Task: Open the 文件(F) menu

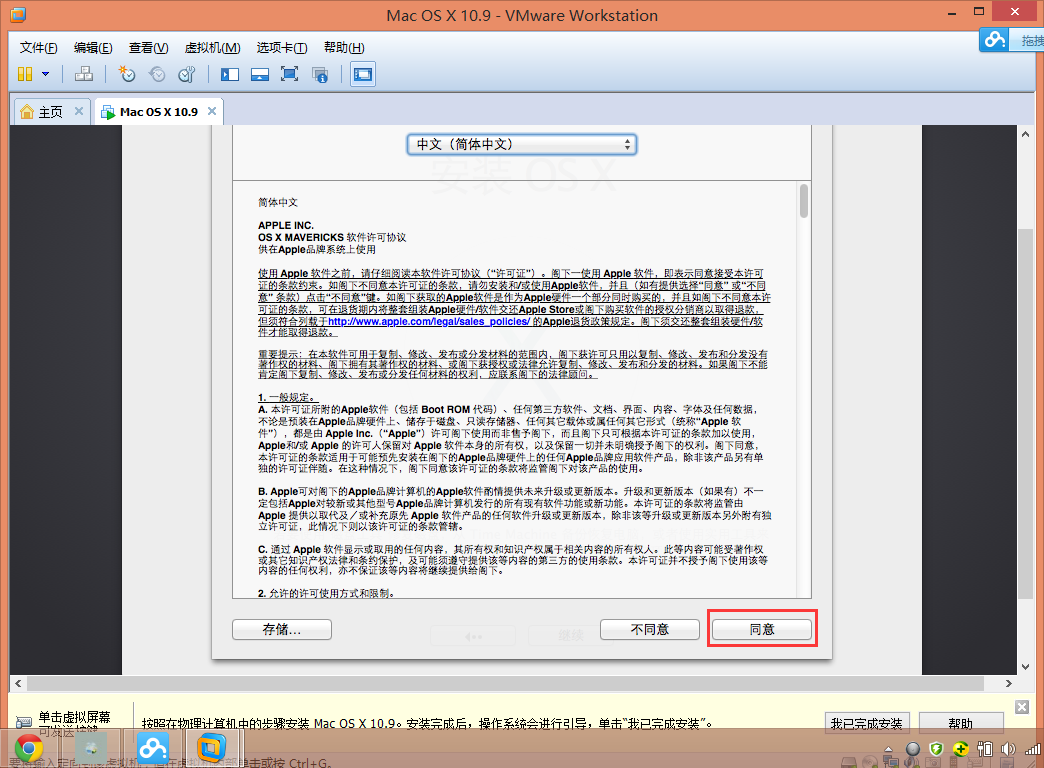Action: click(x=39, y=47)
